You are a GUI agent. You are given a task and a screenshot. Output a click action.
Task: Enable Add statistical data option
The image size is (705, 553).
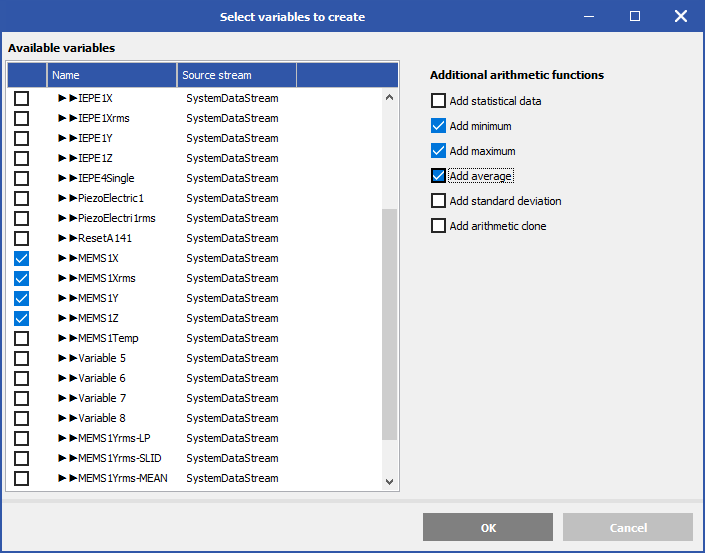pos(438,101)
